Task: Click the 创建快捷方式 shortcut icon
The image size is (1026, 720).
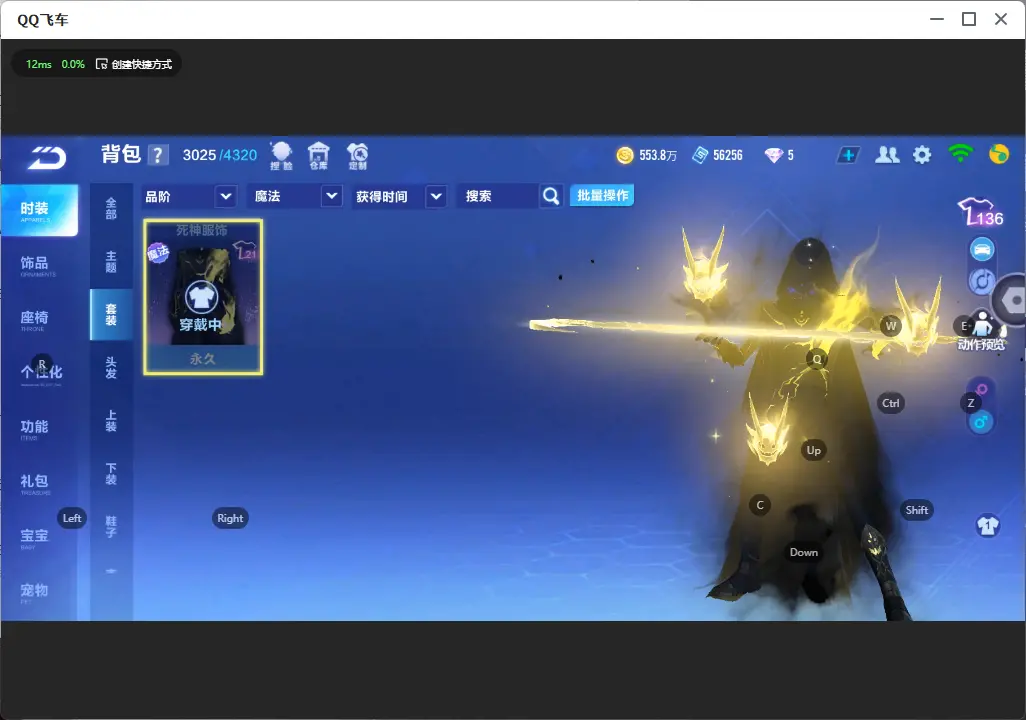Action: point(101,64)
